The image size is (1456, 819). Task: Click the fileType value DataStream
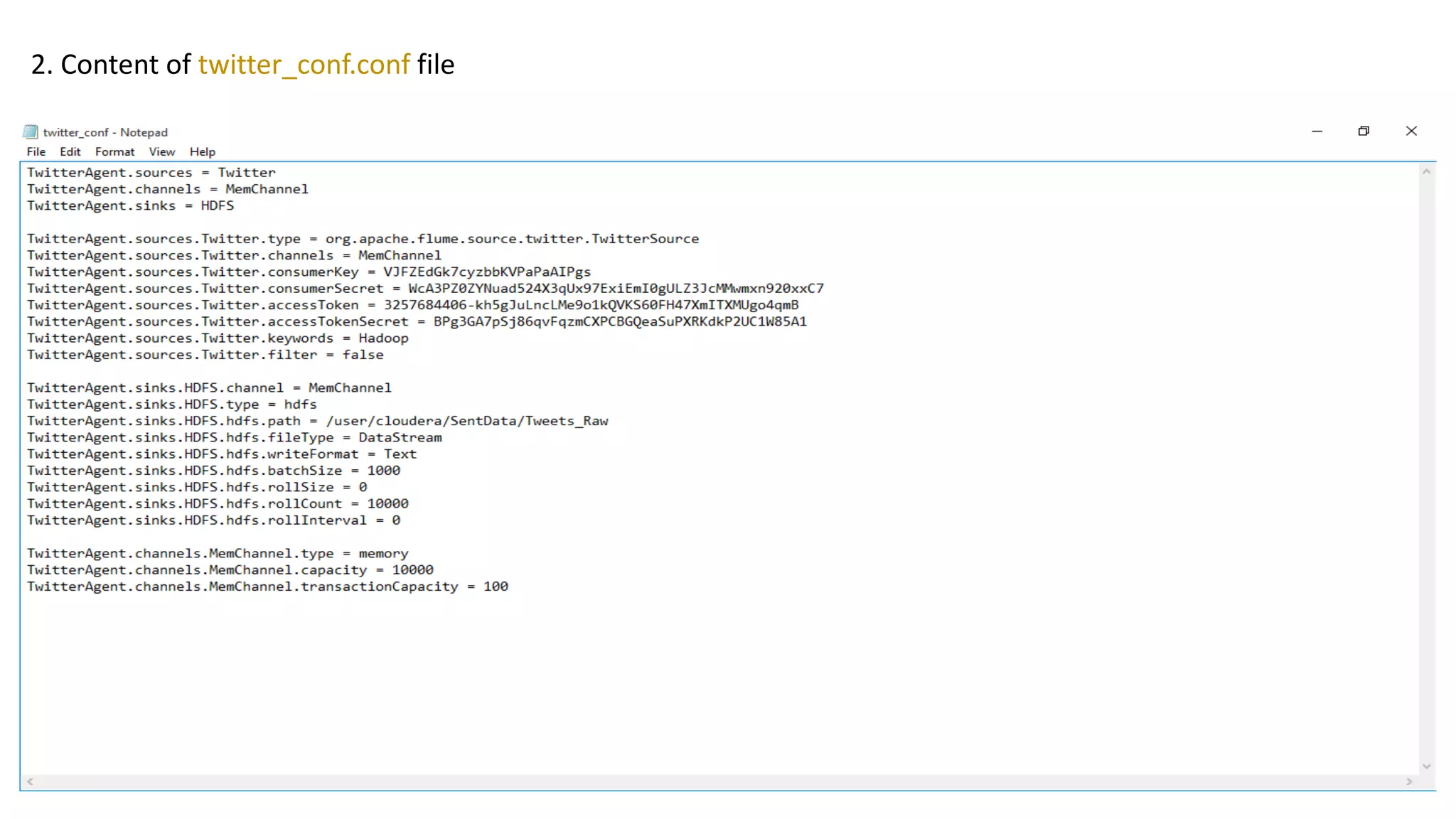point(400,437)
